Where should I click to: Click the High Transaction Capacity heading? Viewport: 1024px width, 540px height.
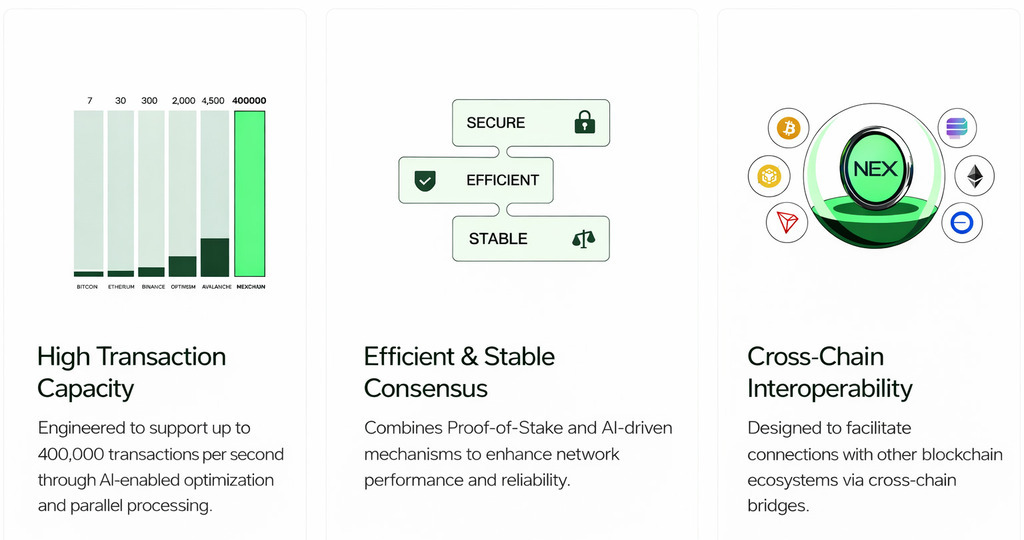pos(131,372)
